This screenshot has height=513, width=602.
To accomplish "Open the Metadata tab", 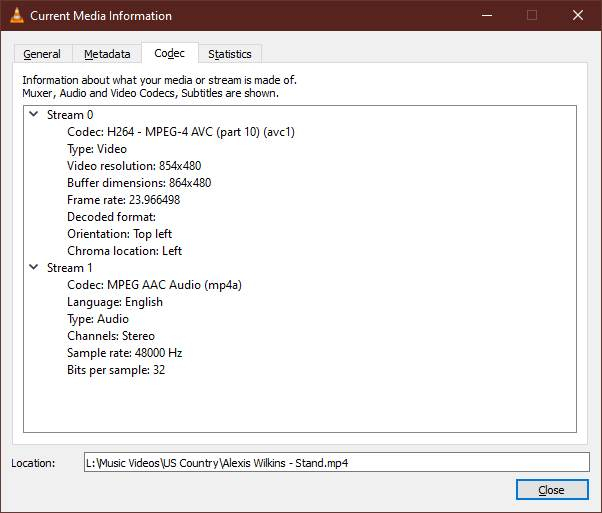I will point(107,54).
